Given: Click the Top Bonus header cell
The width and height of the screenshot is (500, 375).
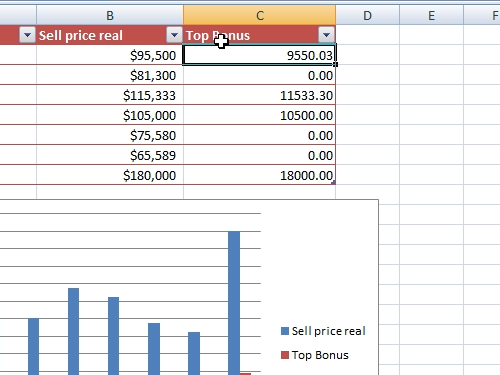Looking at the screenshot, I should click(x=260, y=35).
